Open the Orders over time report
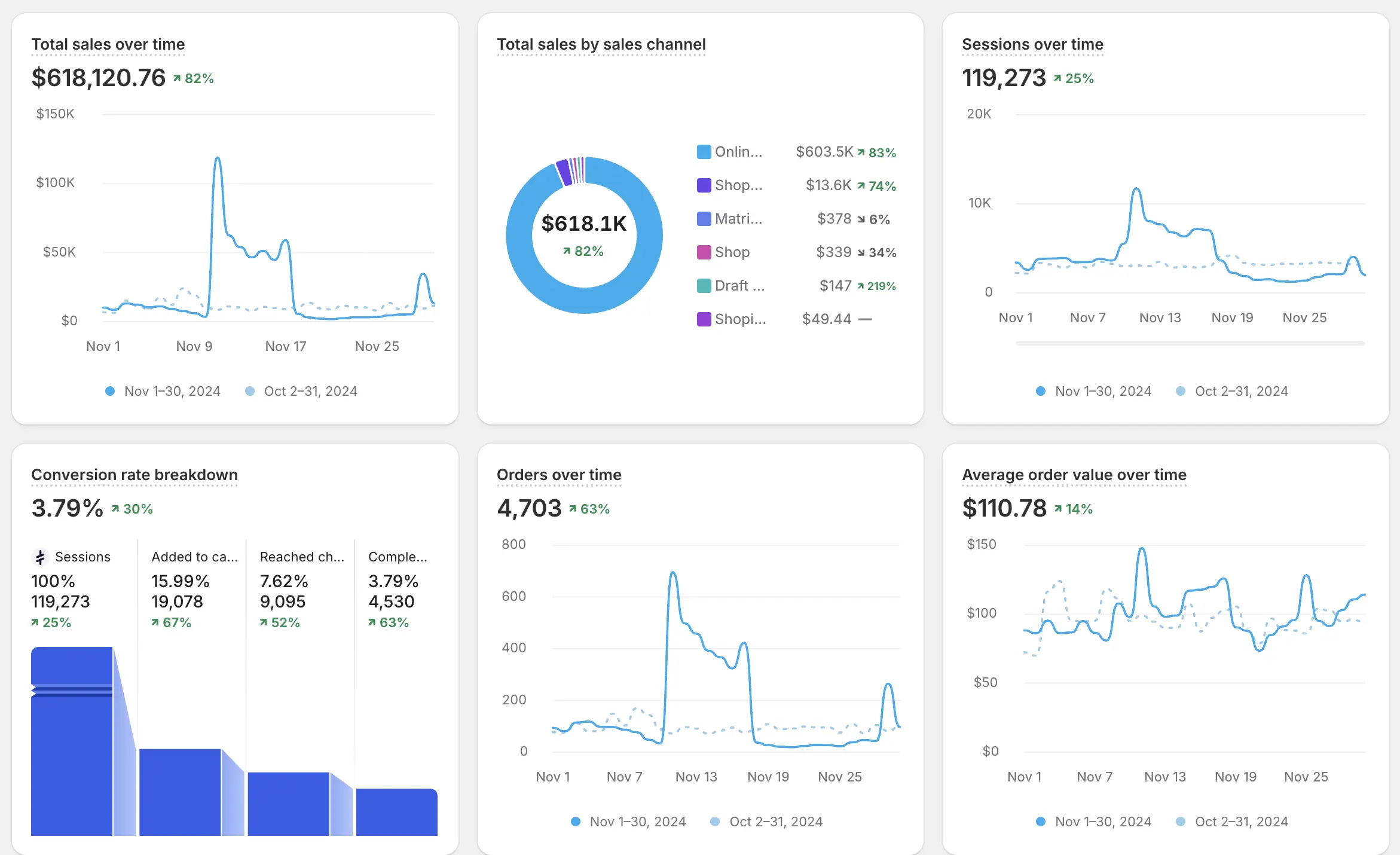 [559, 475]
